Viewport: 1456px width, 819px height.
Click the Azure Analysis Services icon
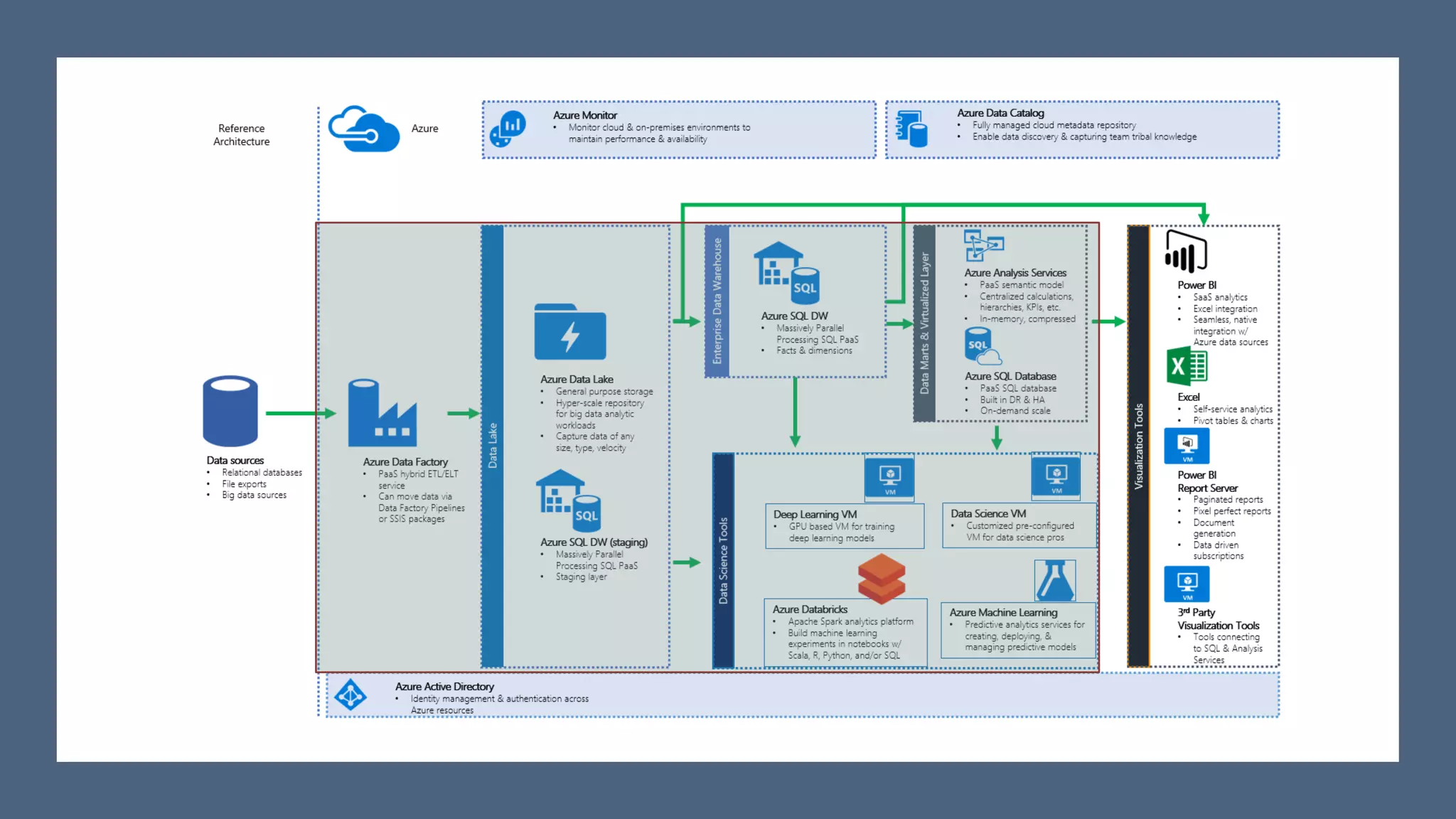click(x=983, y=246)
